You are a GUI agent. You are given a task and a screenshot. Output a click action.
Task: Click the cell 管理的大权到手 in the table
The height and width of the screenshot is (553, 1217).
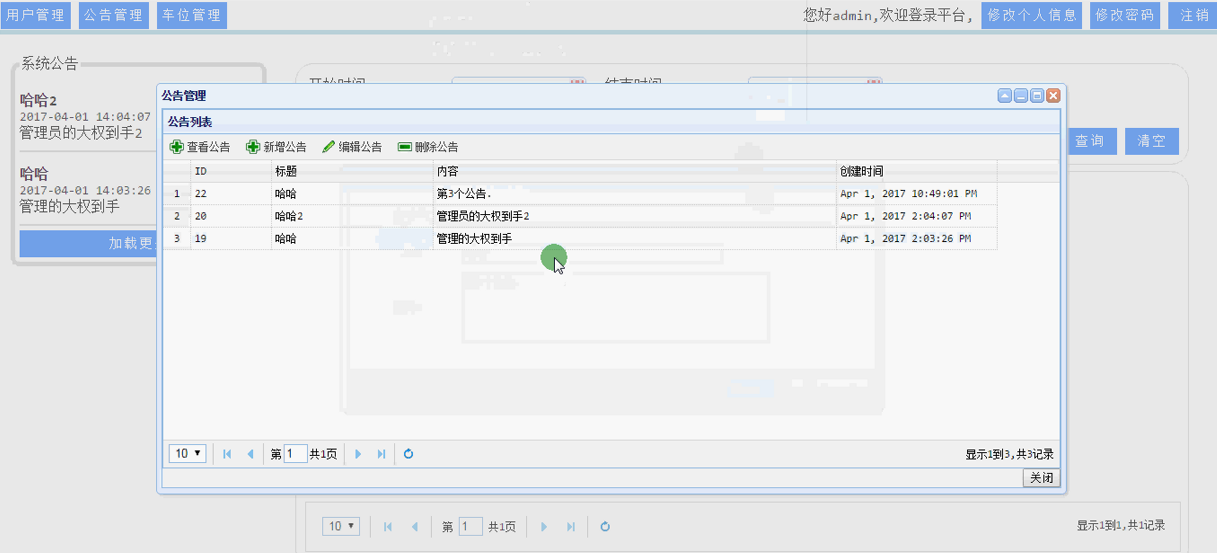coord(635,238)
